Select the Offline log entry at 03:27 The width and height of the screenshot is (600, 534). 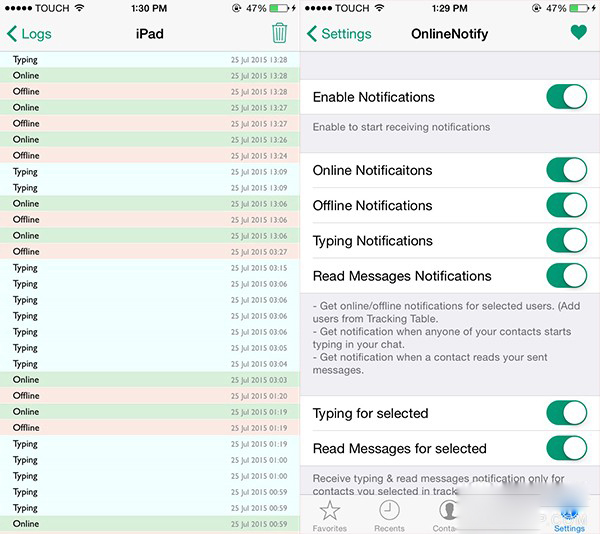pos(150,252)
